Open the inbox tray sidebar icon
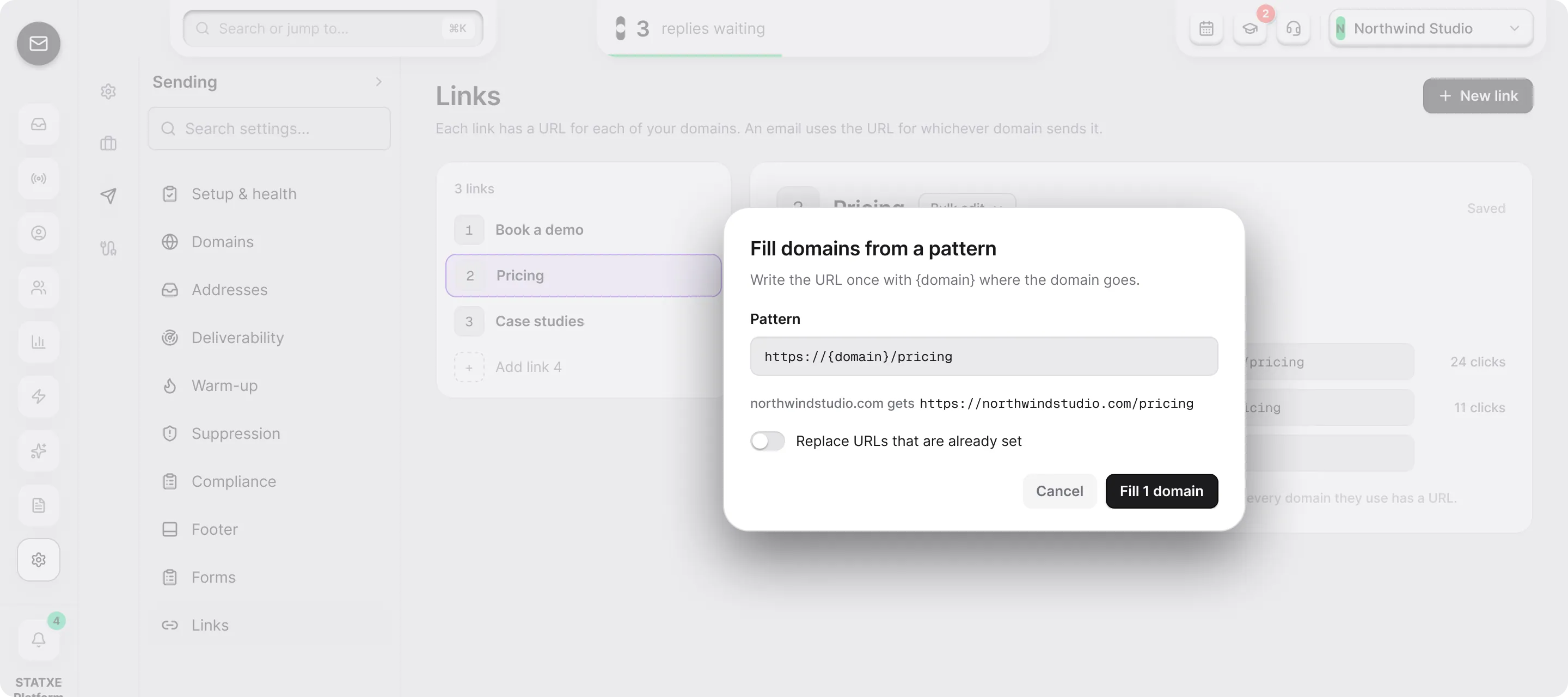Viewport: 1568px width, 697px height. [38, 124]
